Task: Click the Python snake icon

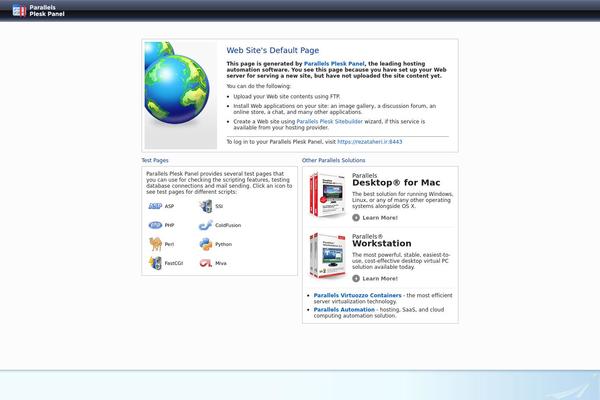Action: point(205,244)
